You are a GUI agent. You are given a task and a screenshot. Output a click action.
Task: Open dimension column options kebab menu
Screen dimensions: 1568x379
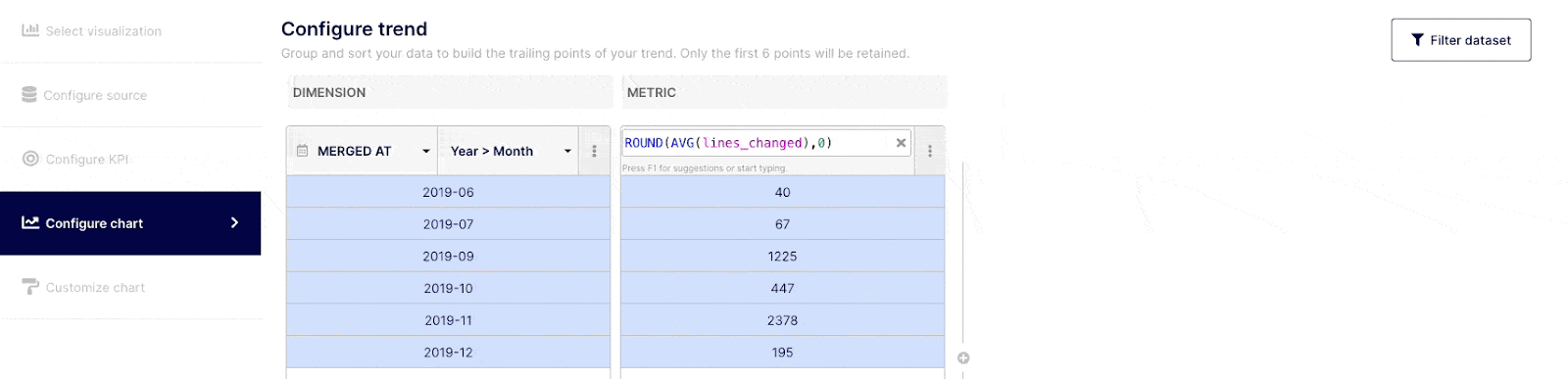tap(594, 151)
